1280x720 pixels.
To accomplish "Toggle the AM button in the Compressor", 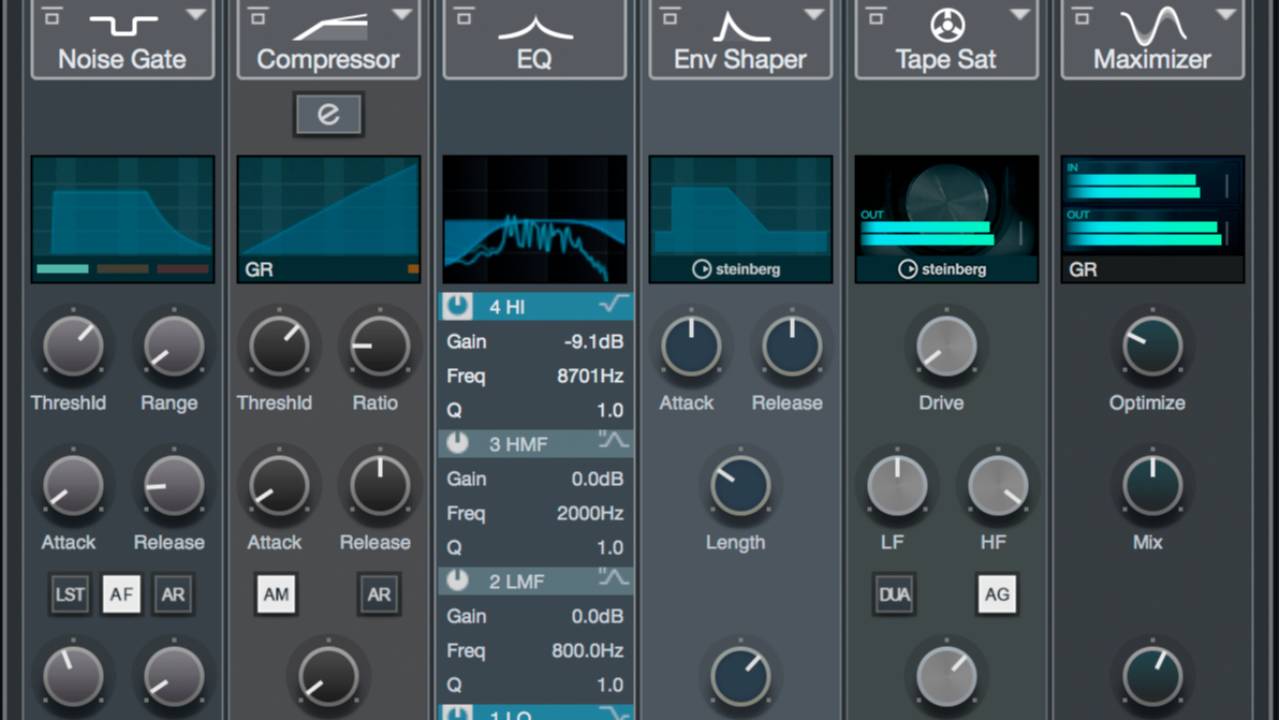I will pos(276,594).
